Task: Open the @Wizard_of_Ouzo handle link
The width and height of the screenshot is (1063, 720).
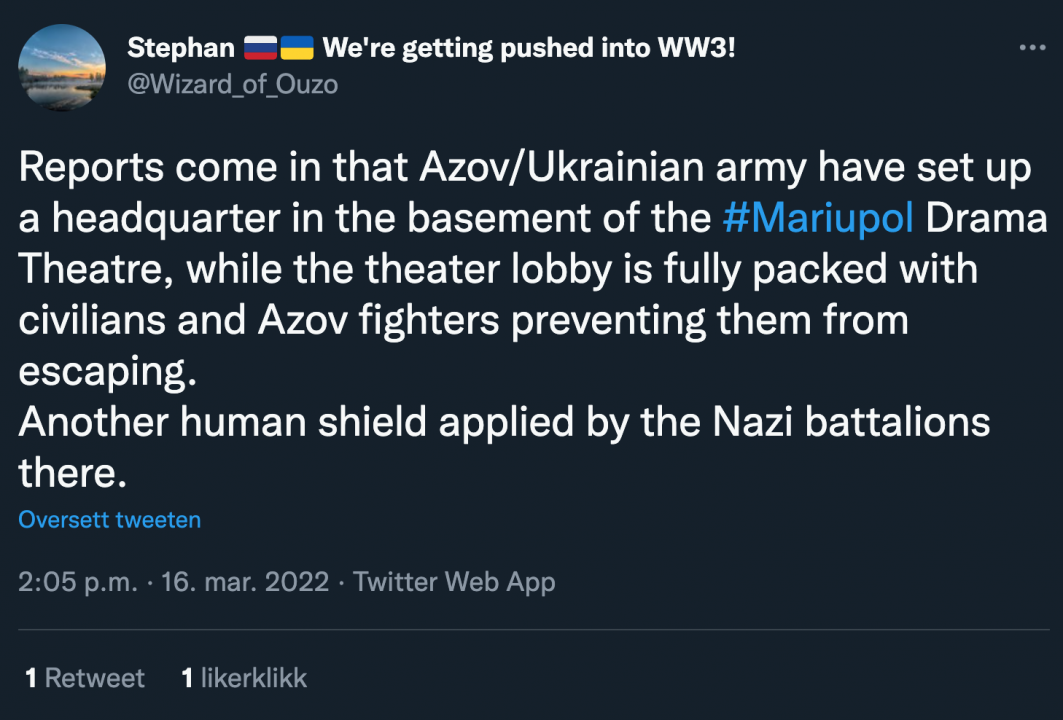Action: tap(233, 85)
